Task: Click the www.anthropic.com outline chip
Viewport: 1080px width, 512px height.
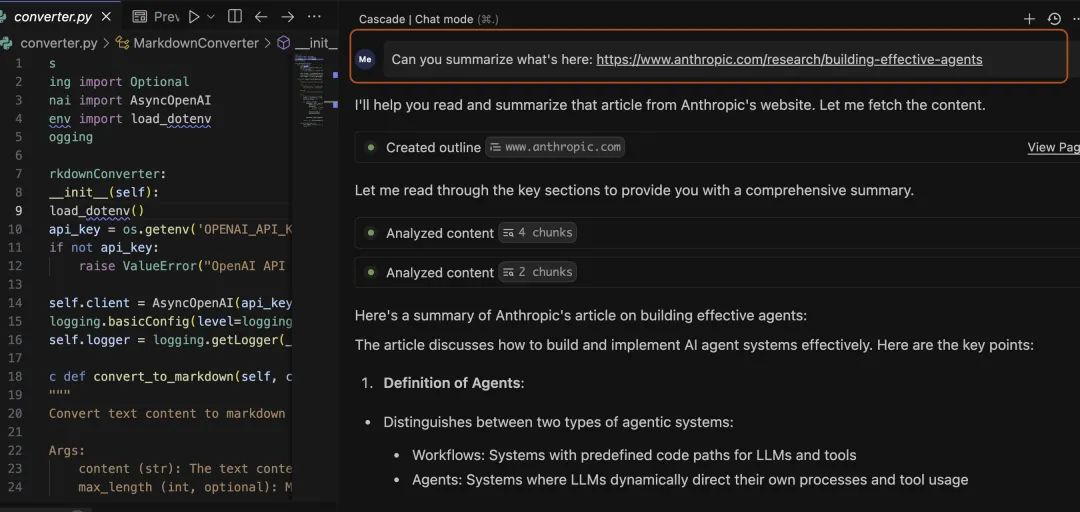Action: click(555, 147)
